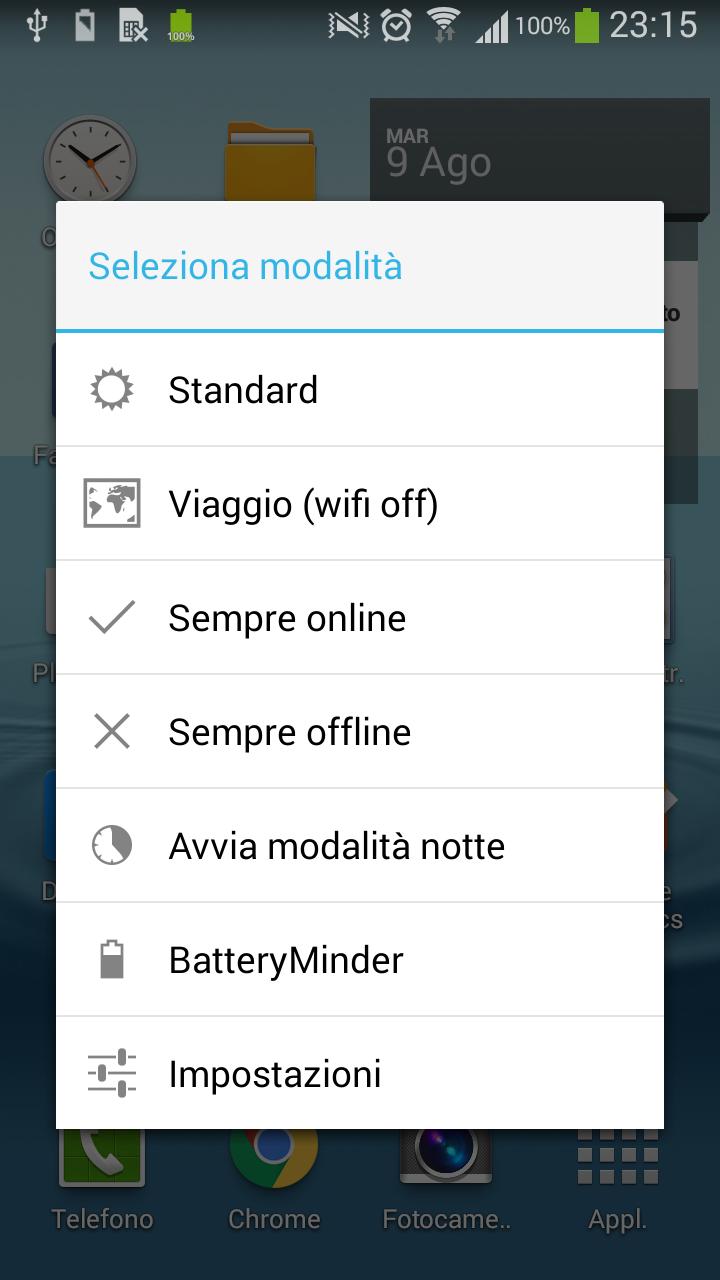The width and height of the screenshot is (720, 1280).
Task: Choose Sempre offline option
Action: pyautogui.click(x=360, y=732)
